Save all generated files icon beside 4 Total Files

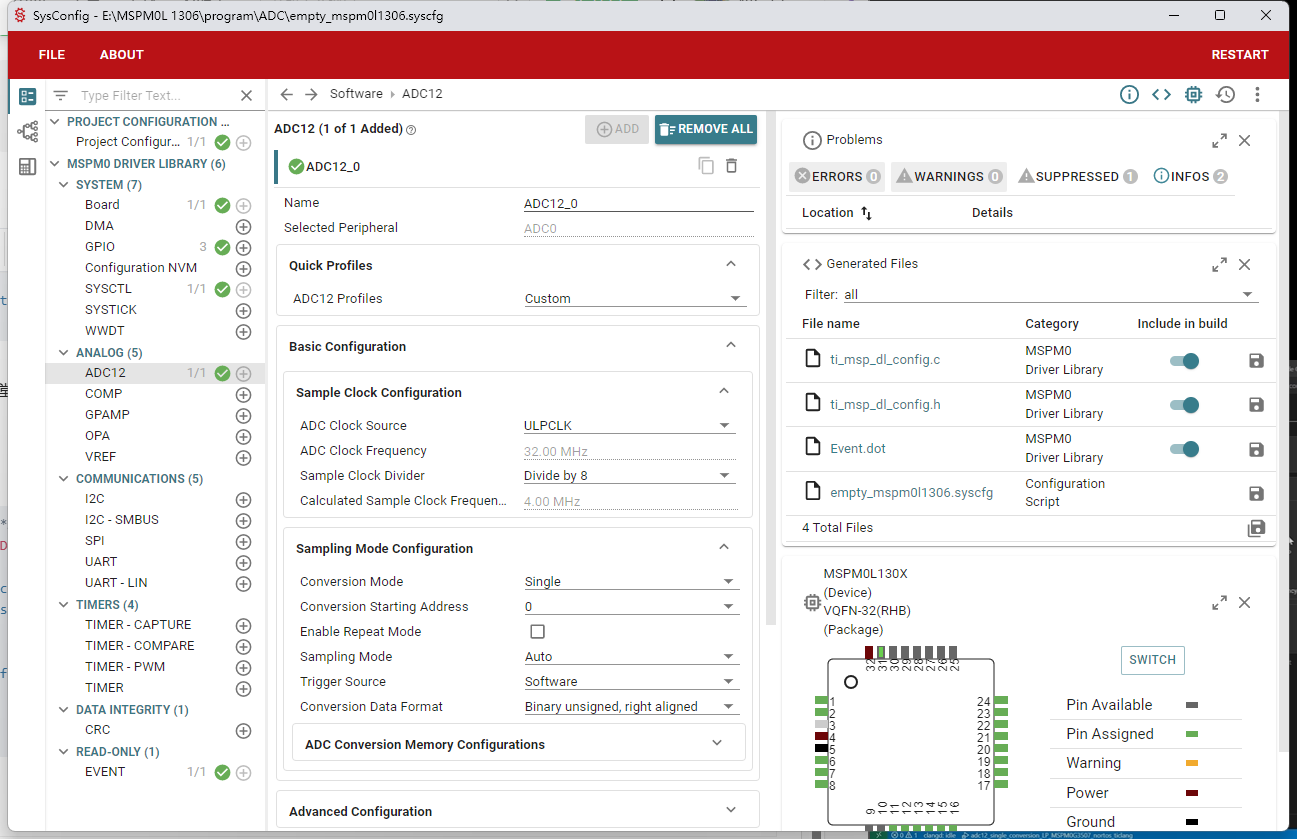click(1257, 528)
